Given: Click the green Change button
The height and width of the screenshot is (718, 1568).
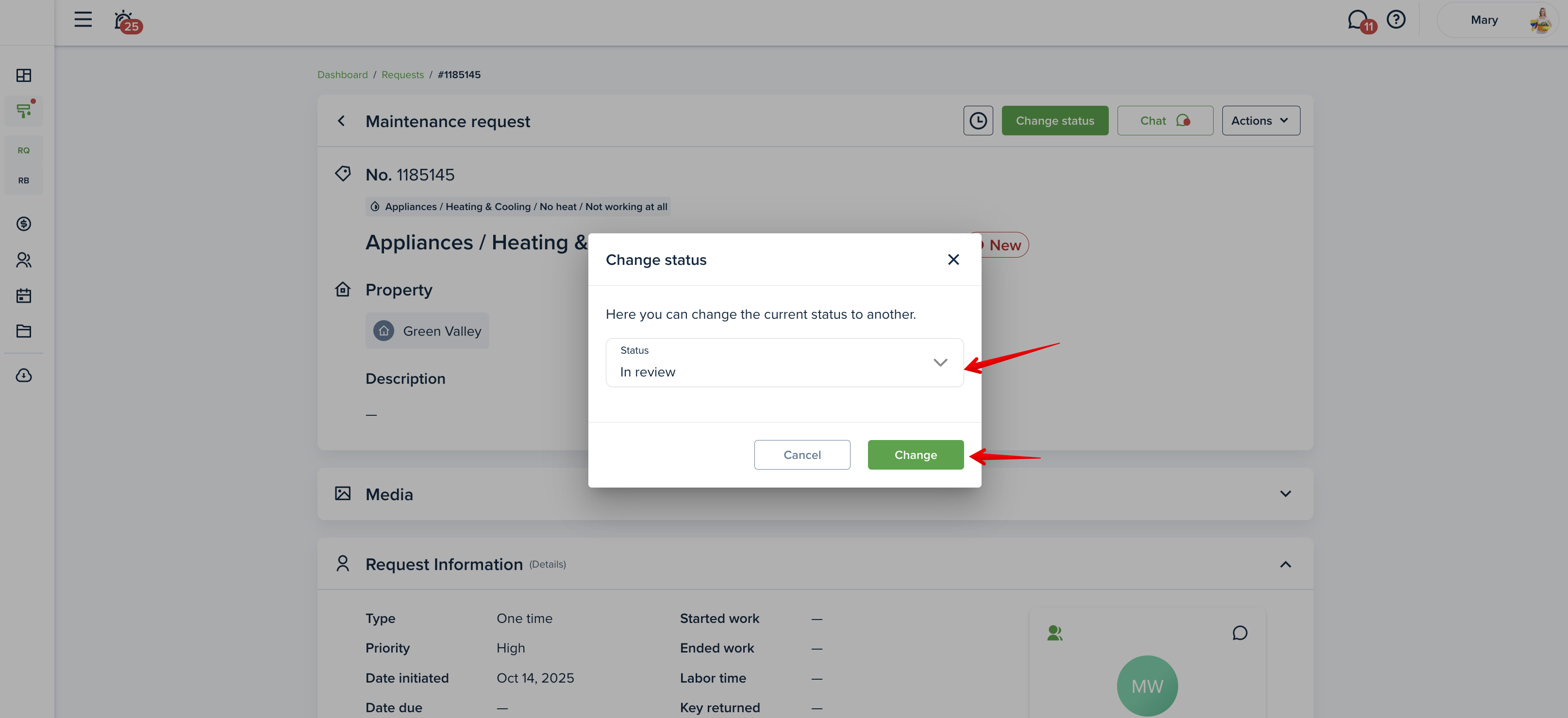Looking at the screenshot, I should tap(915, 455).
